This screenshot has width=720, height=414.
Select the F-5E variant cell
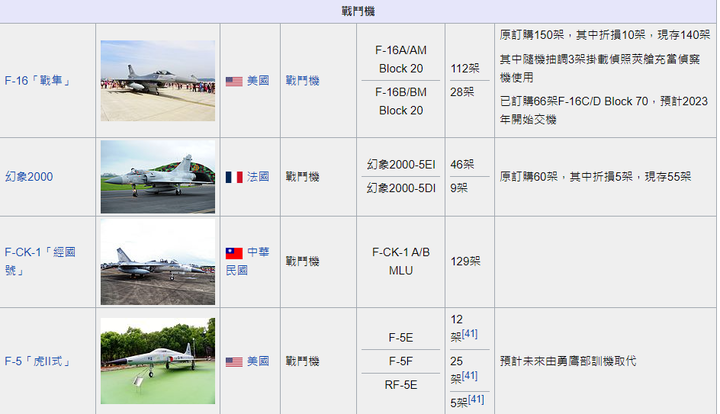pyautogui.click(x=401, y=338)
